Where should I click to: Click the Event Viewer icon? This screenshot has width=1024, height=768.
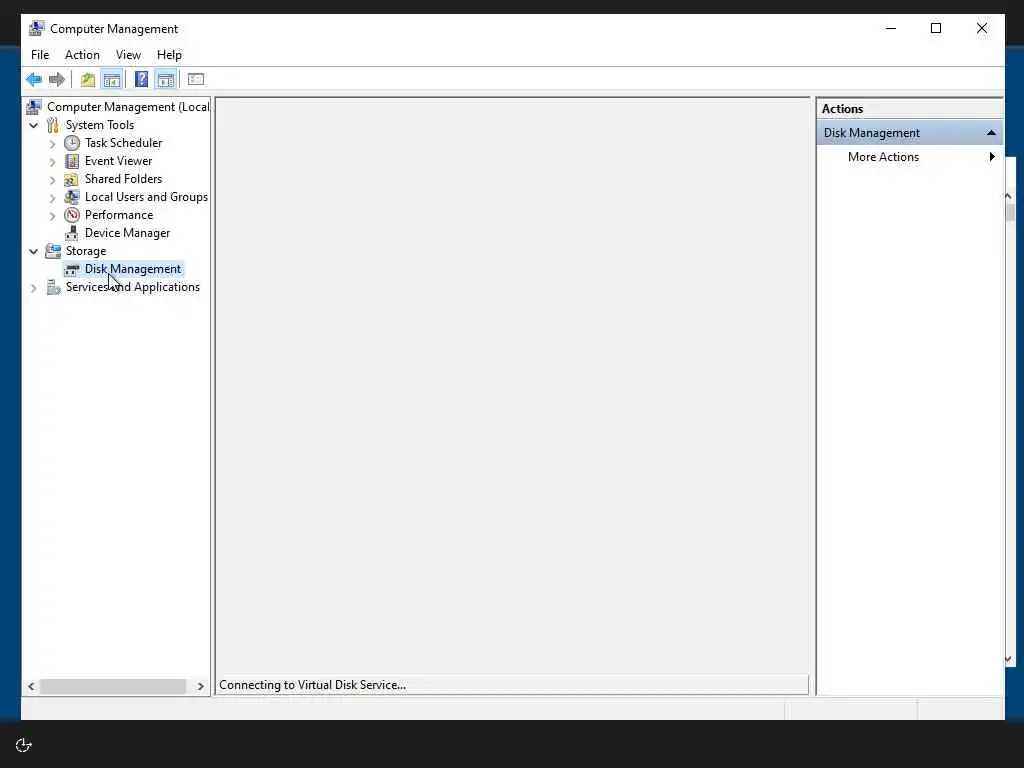(72, 161)
